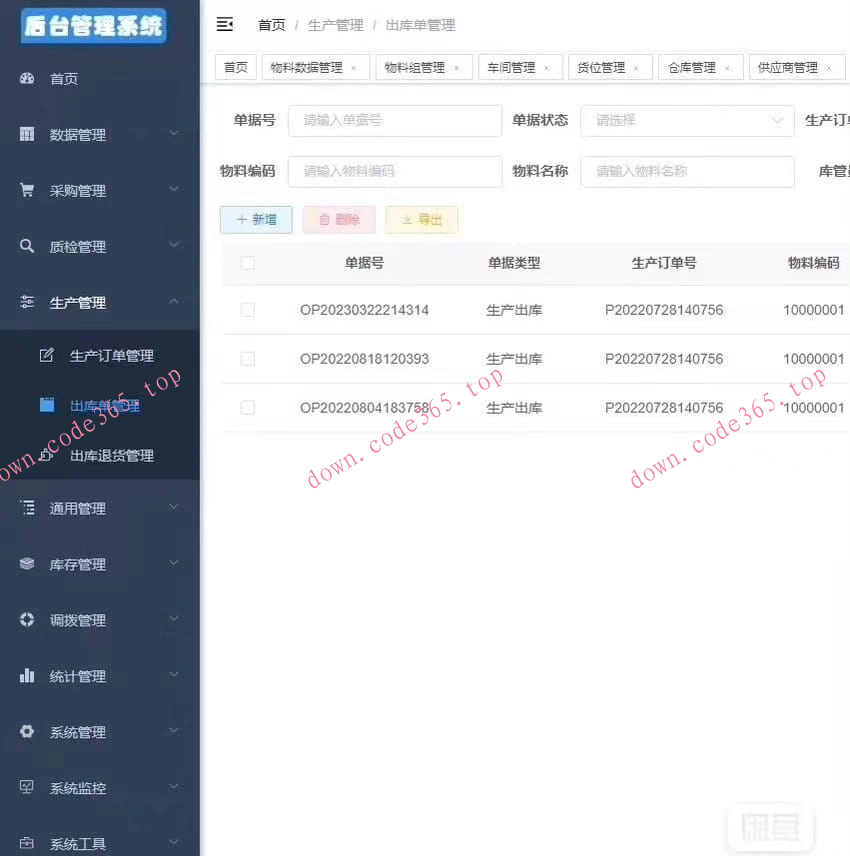The image size is (850, 856).
Task: Click the 采购管理 shopping cart icon
Action: 25,190
